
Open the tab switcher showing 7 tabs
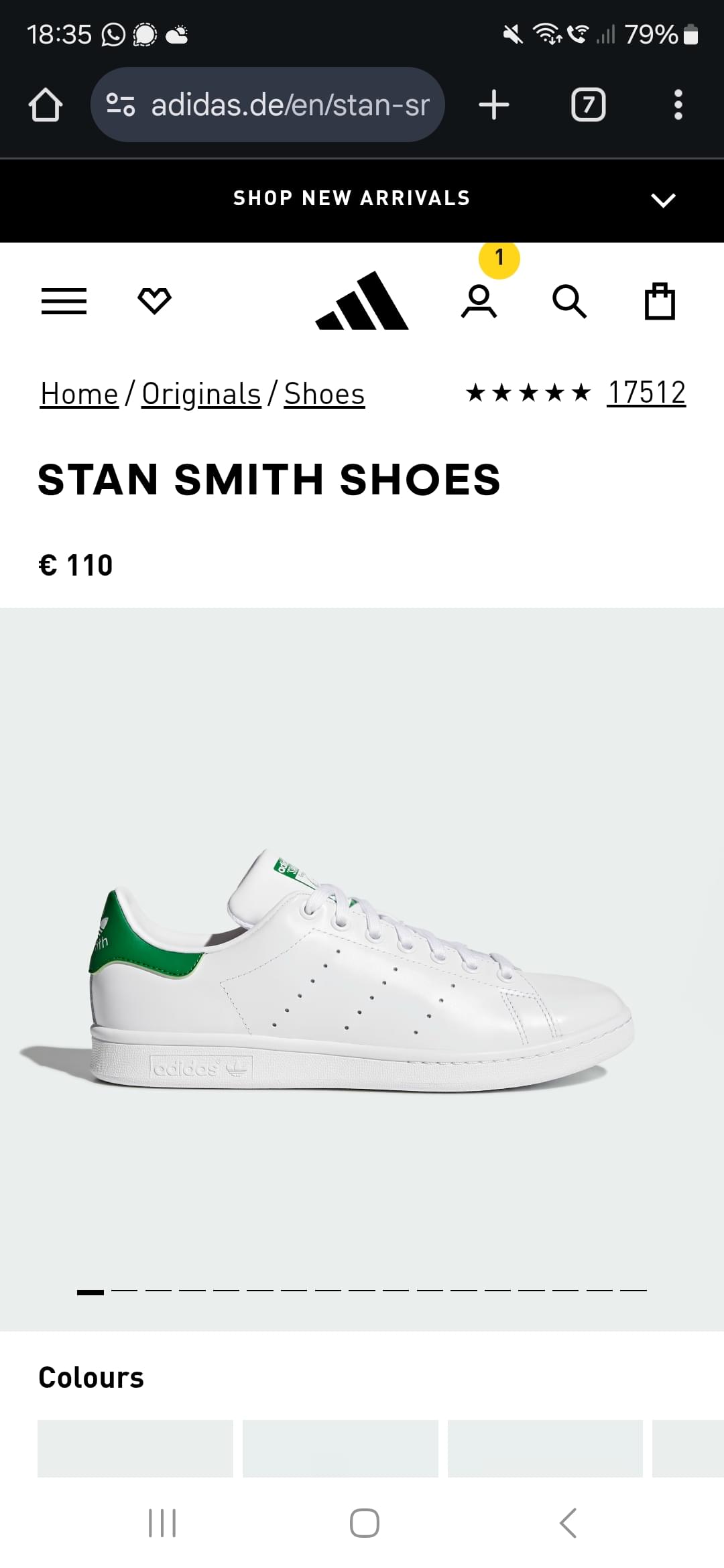click(x=588, y=105)
